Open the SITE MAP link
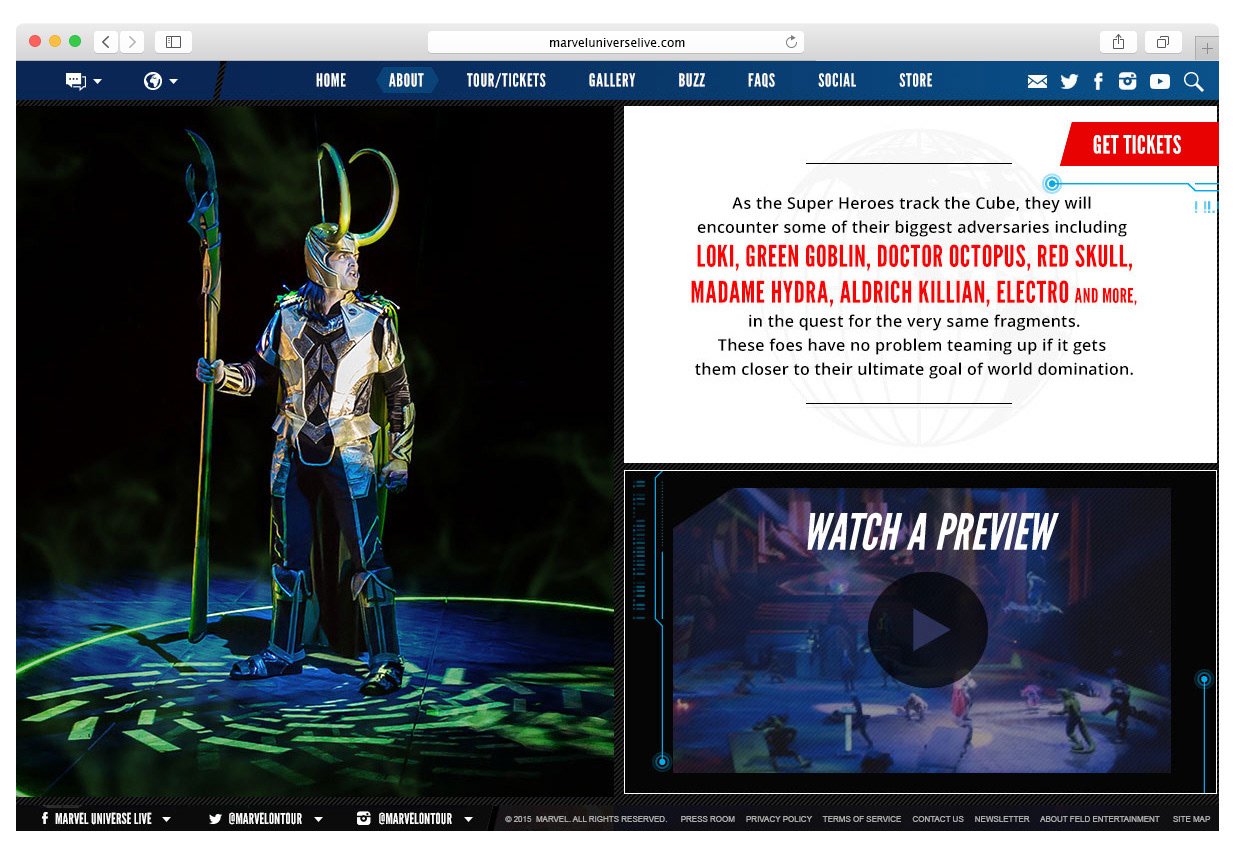This screenshot has height=853, width=1241. (1191, 819)
